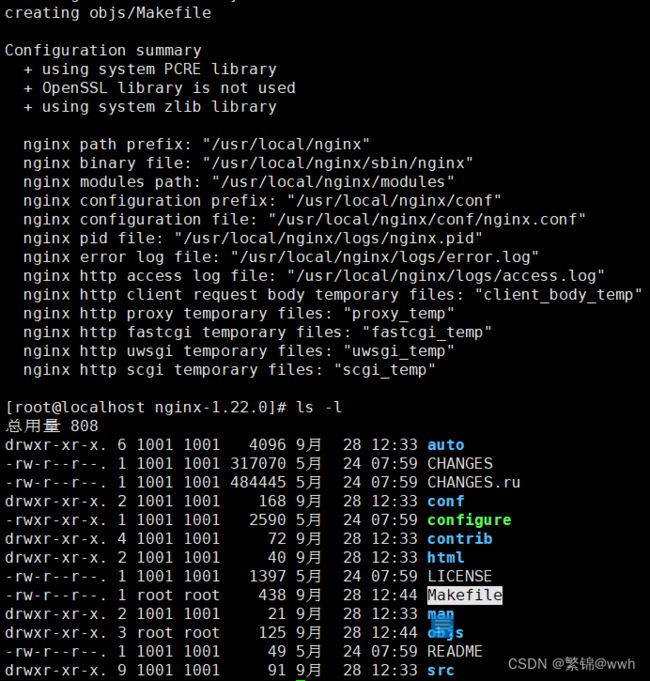This screenshot has height=681, width=650.
Task: Click the [root@localhost nginx-1.22.0]# prompt
Action: tap(146, 407)
